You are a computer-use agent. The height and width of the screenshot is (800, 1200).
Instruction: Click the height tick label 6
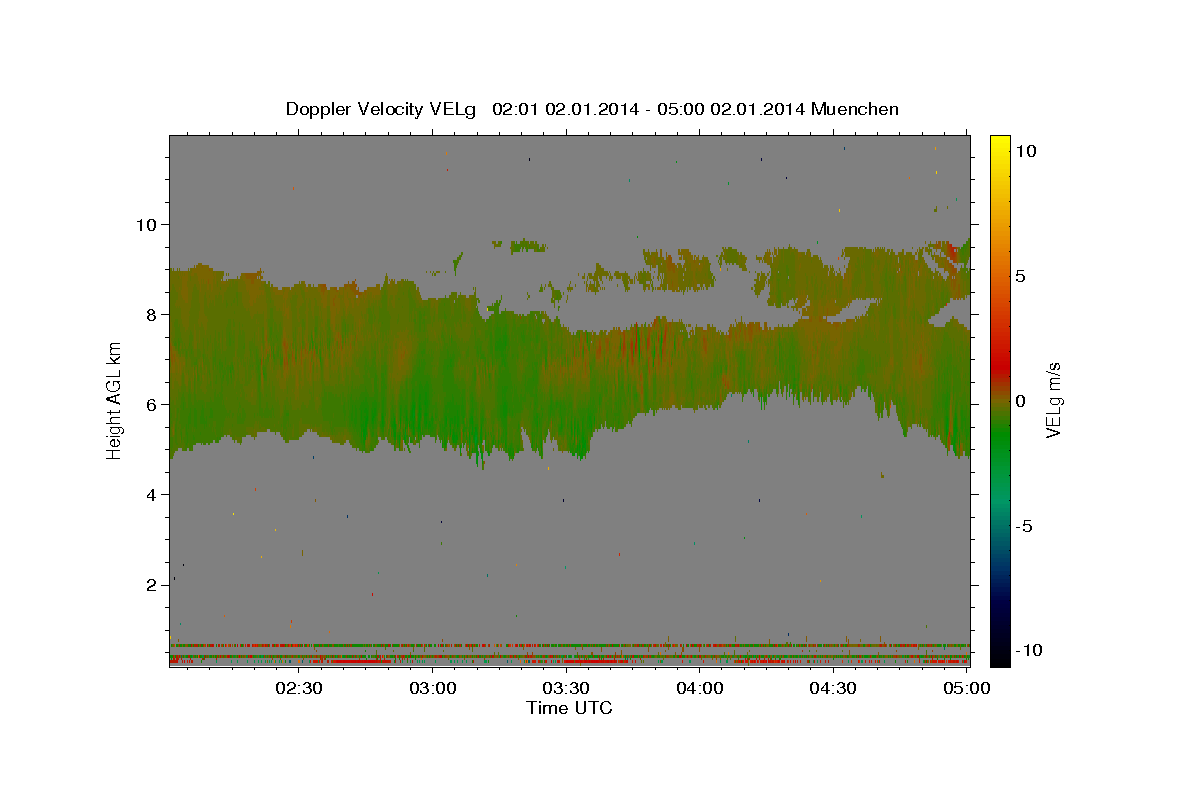[x=153, y=405]
